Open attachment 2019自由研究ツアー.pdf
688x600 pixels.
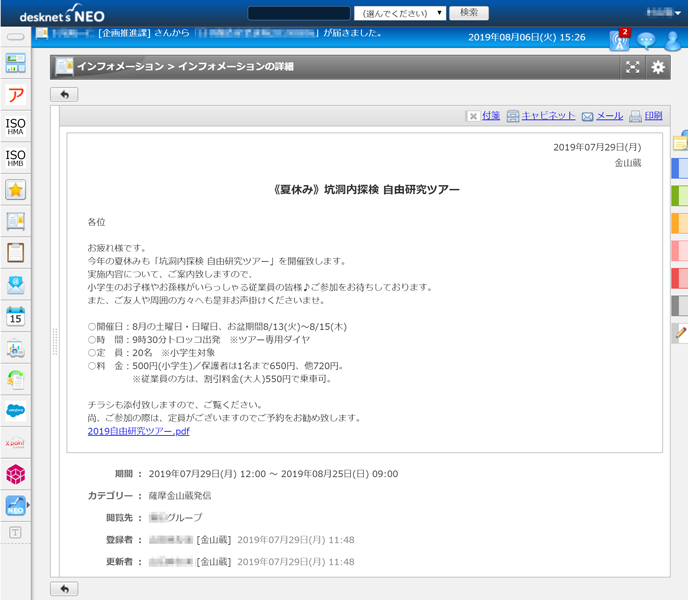138,431
